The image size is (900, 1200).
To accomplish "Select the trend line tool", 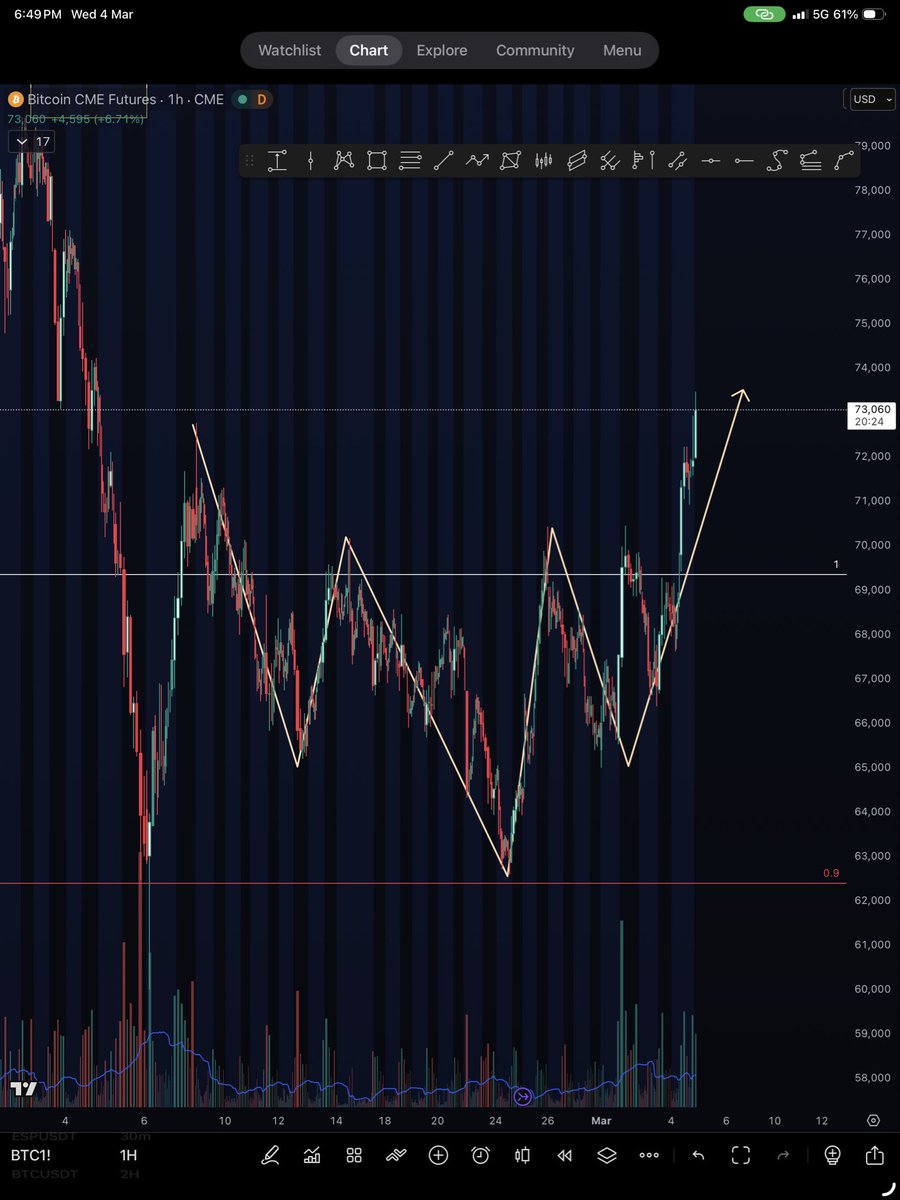I will click(443, 160).
